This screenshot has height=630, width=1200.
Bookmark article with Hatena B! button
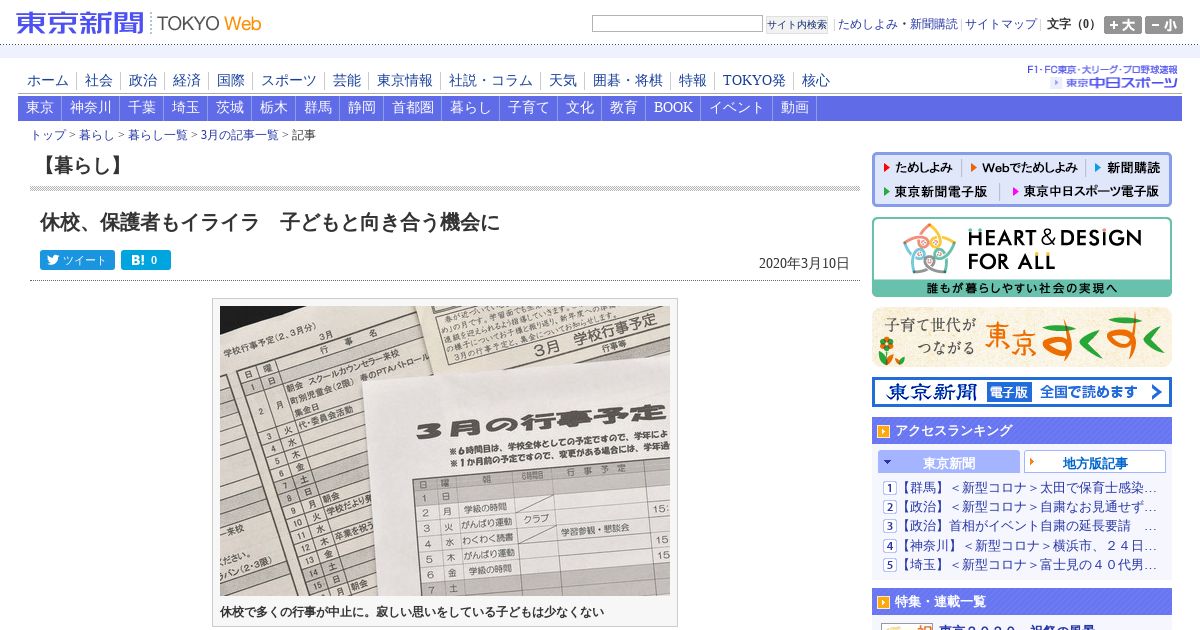pos(146,260)
